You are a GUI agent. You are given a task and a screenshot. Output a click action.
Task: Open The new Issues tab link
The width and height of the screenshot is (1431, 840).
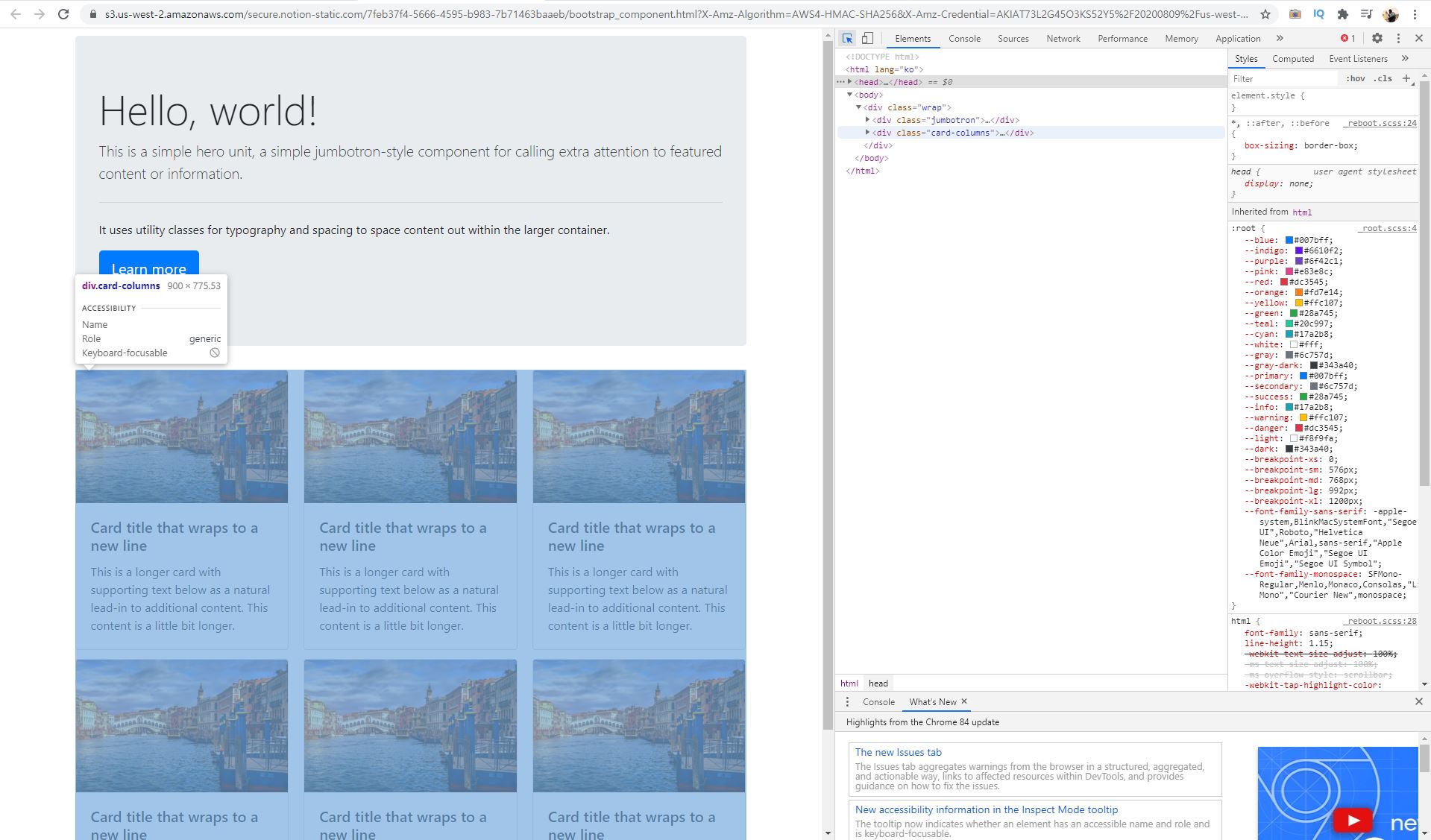tap(898, 752)
